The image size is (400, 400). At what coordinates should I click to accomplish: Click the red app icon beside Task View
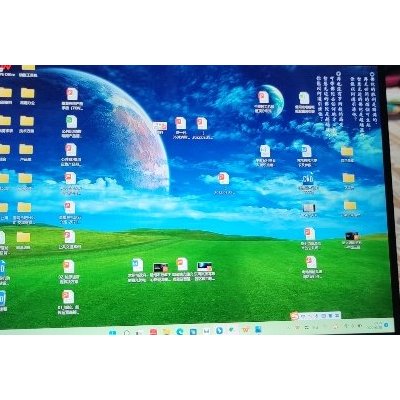[153, 332]
